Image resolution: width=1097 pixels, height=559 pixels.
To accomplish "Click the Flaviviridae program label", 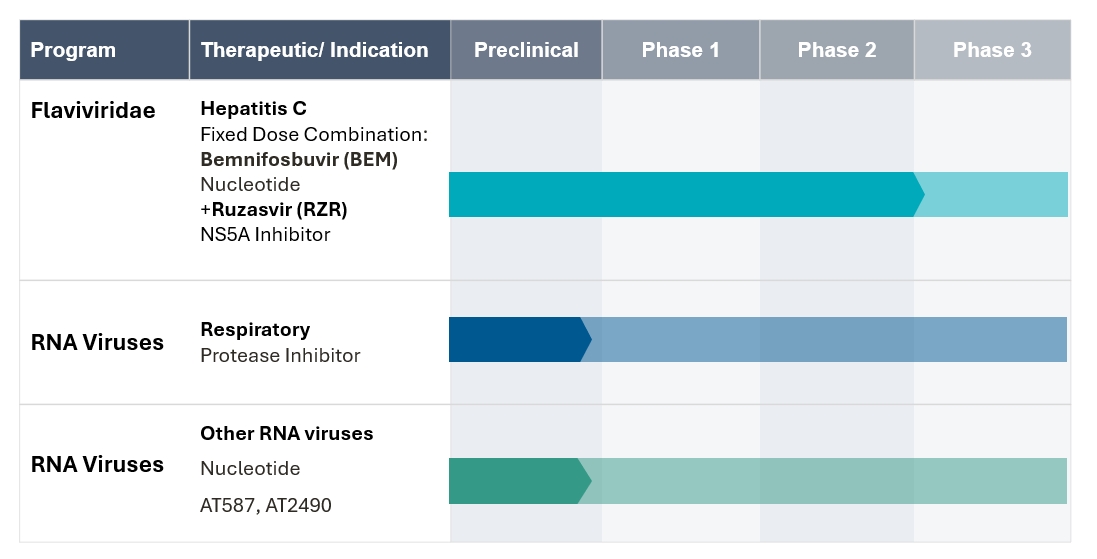I will pos(93,110).
